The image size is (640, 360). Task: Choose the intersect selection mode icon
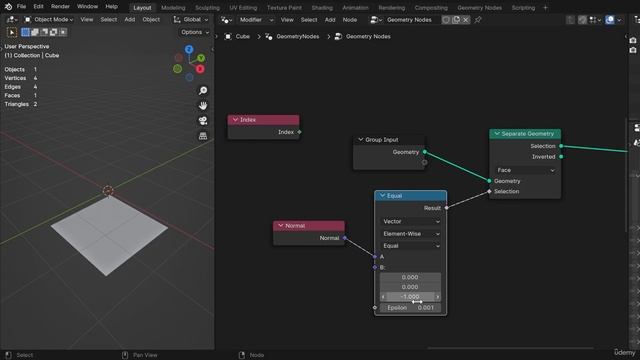pyautogui.click(x=63, y=32)
